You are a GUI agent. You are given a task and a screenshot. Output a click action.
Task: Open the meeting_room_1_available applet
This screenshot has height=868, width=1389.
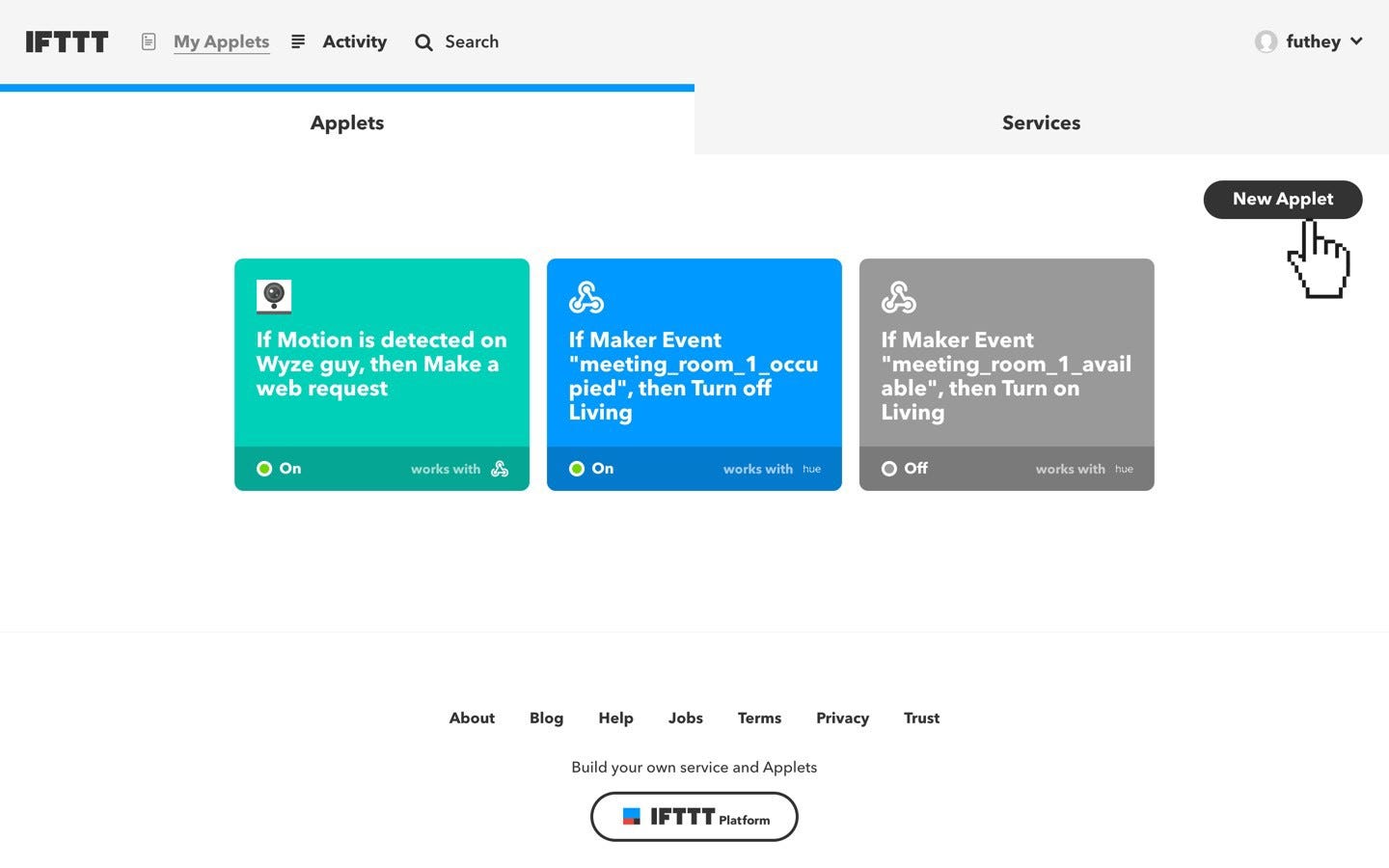click(x=1006, y=376)
